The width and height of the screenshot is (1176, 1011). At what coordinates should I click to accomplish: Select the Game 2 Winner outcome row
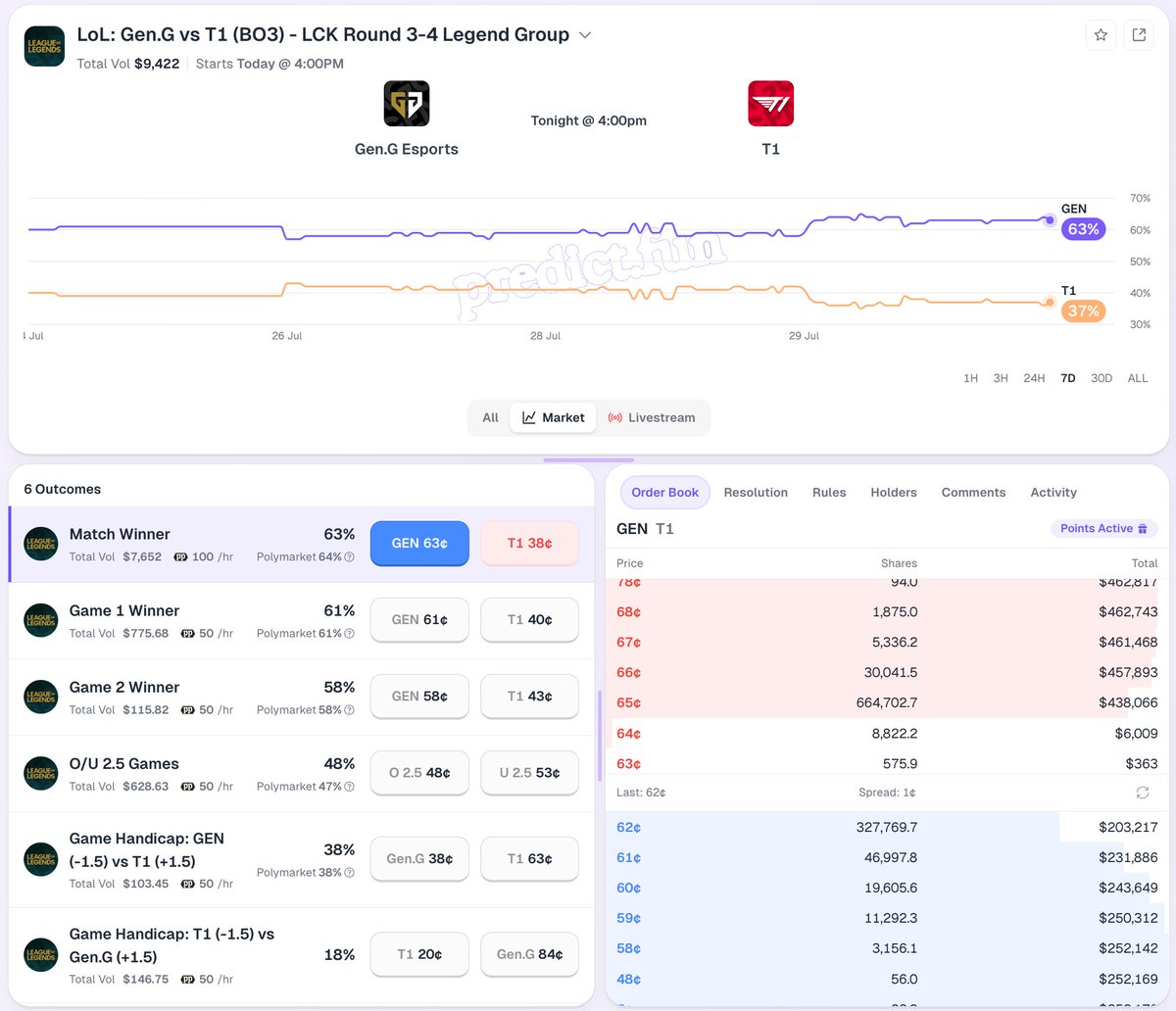(302, 697)
